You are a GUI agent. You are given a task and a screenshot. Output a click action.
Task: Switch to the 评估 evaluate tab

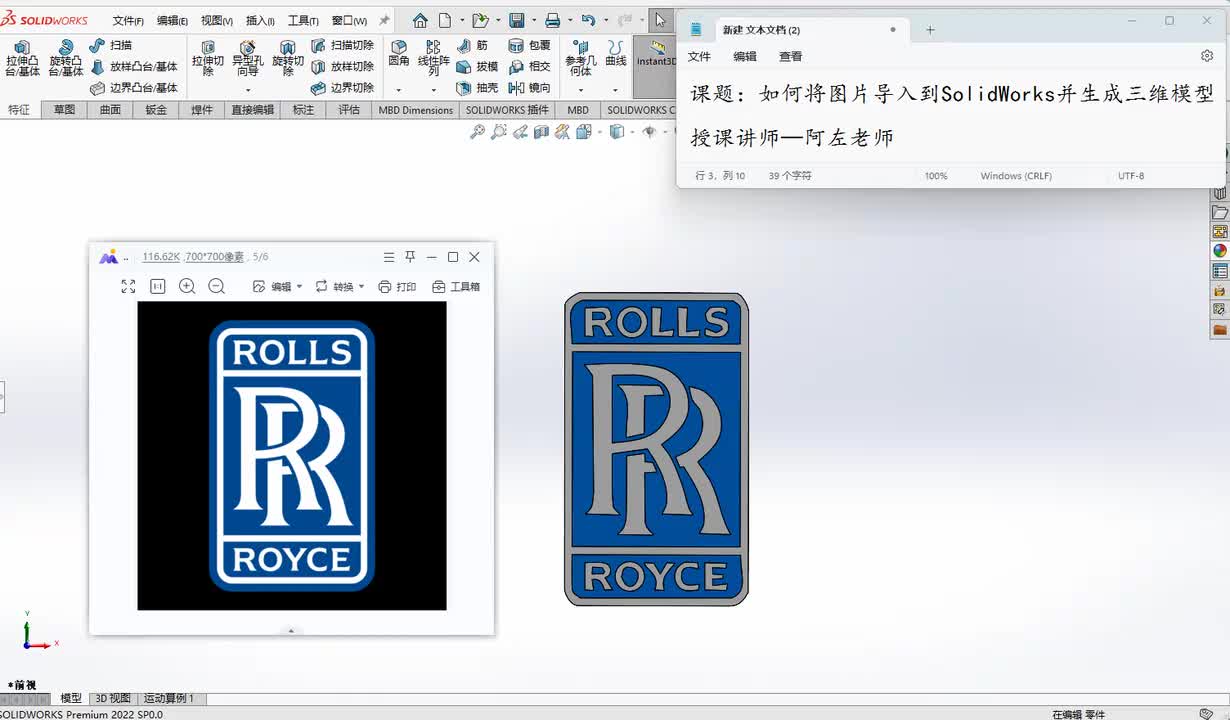click(349, 110)
